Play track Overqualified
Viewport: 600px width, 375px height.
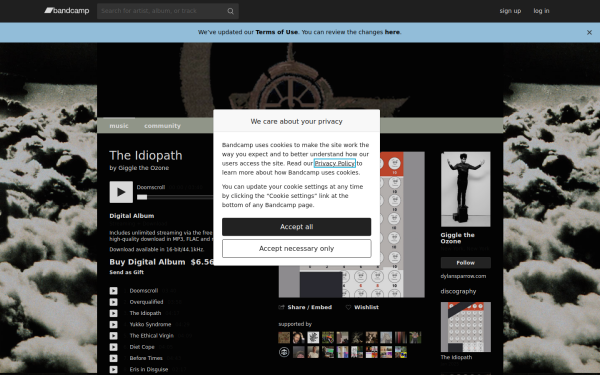[114, 302]
